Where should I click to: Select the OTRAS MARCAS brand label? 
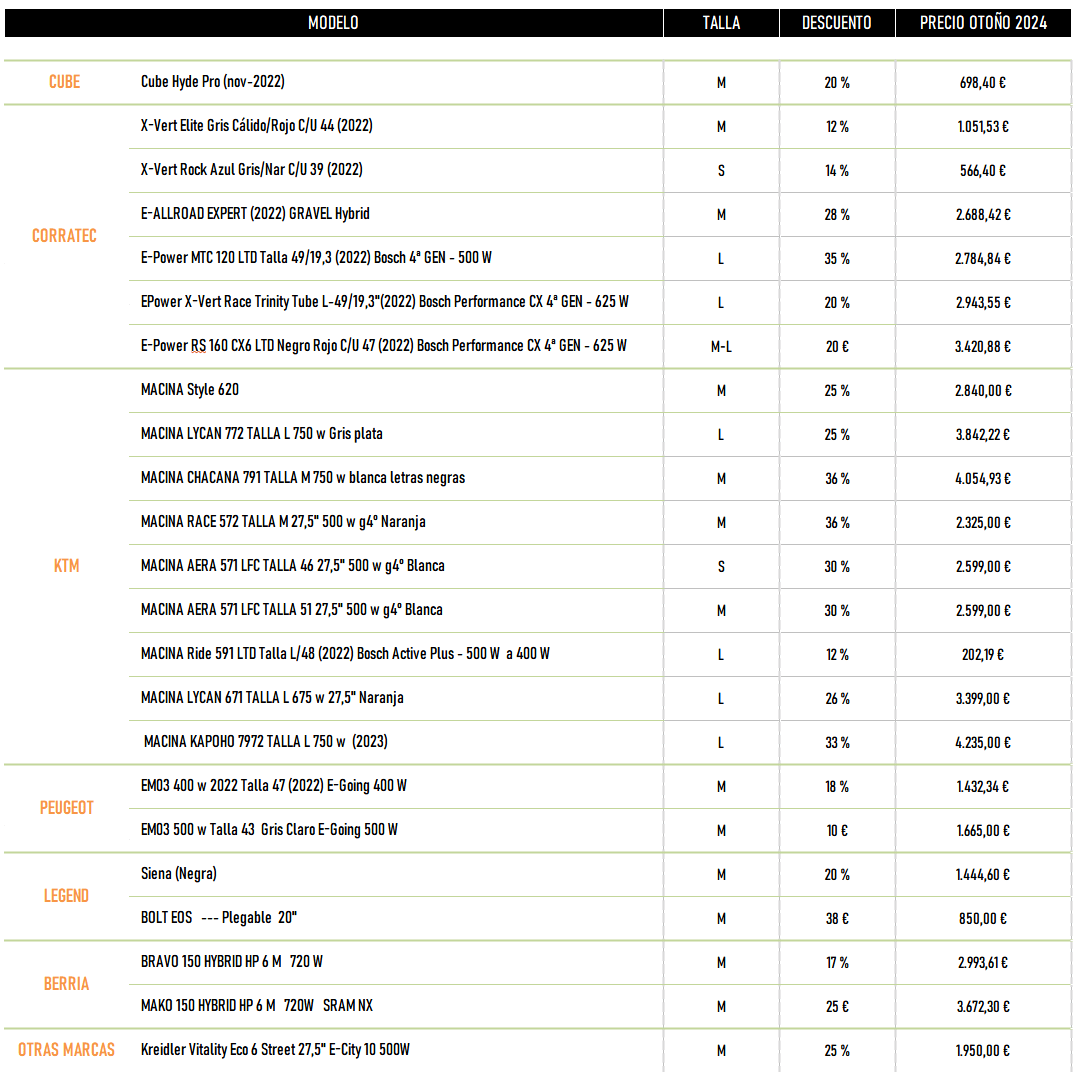66,1050
